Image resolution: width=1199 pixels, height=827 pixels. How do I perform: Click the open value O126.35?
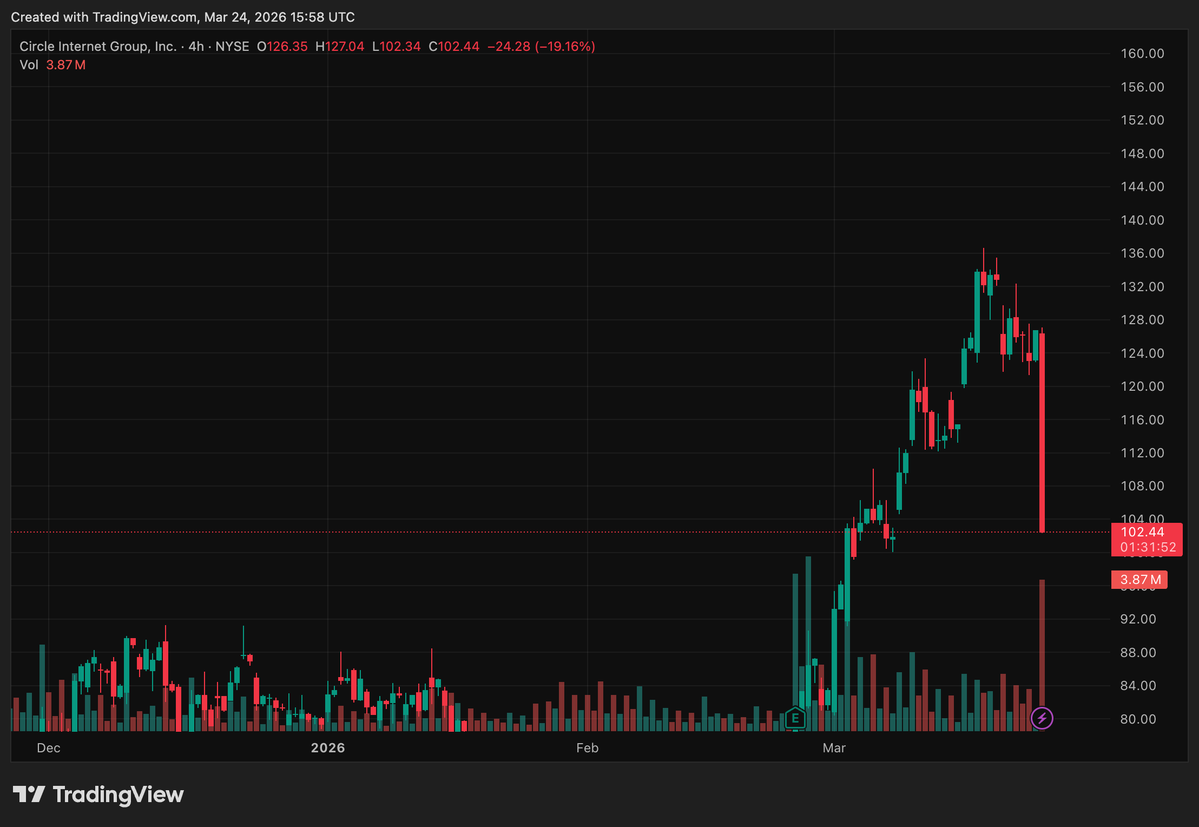(282, 47)
